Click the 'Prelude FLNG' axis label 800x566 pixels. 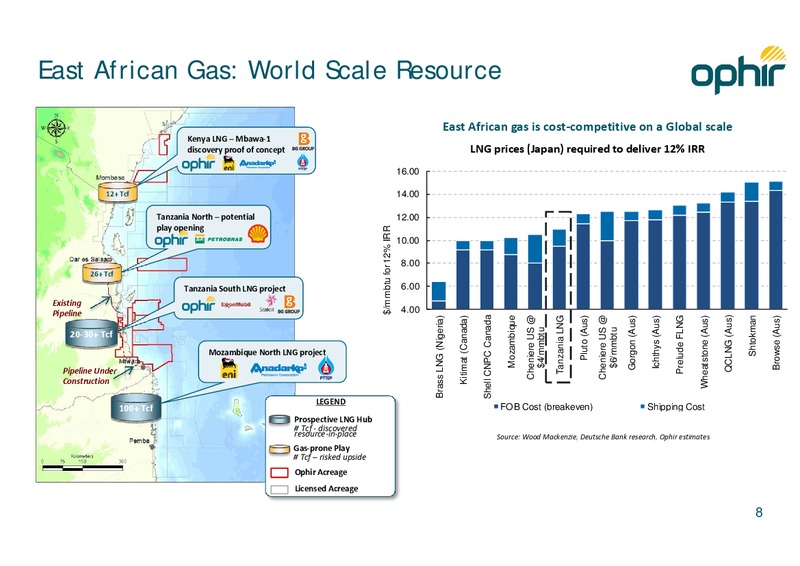680,344
